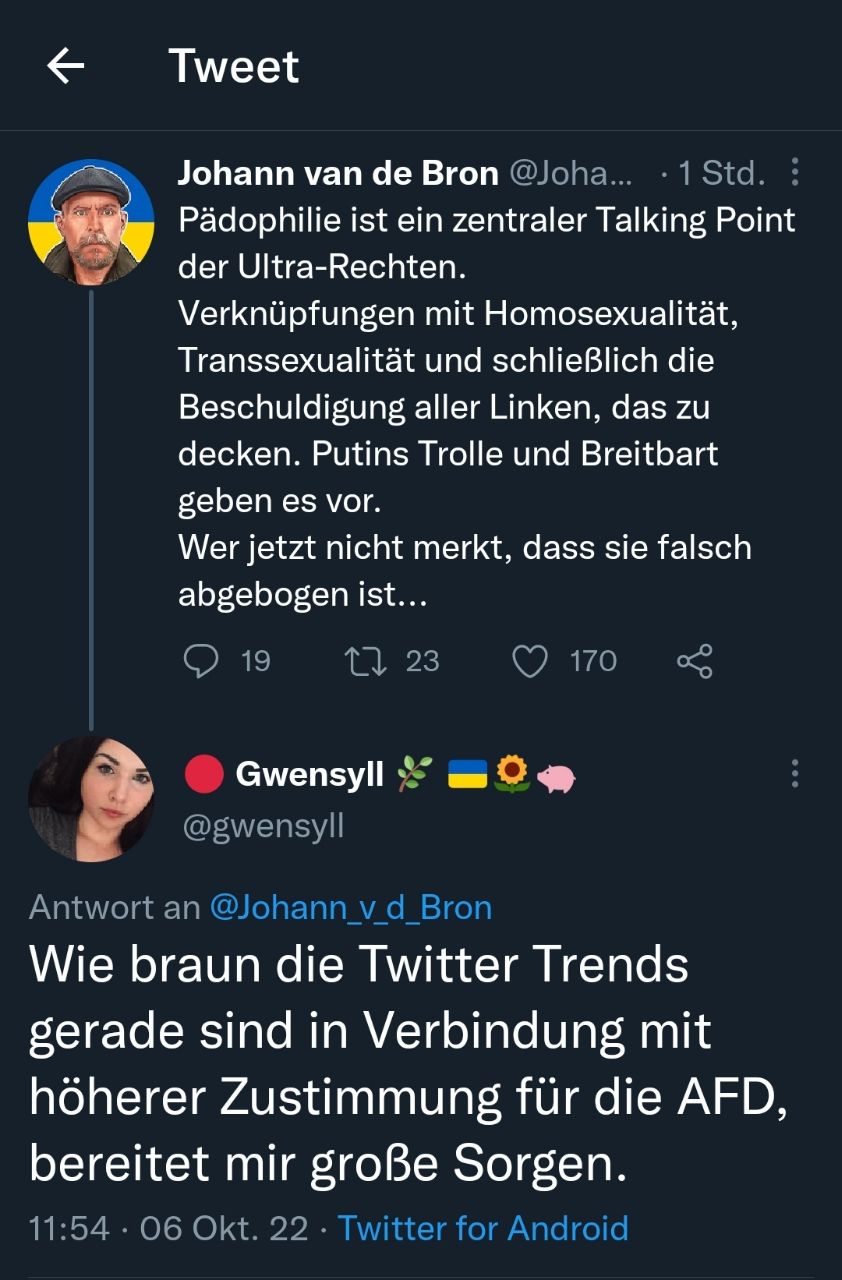The width and height of the screenshot is (842, 1280).
Task: Open more options for Gwensyll's tweet
Action: (x=795, y=773)
